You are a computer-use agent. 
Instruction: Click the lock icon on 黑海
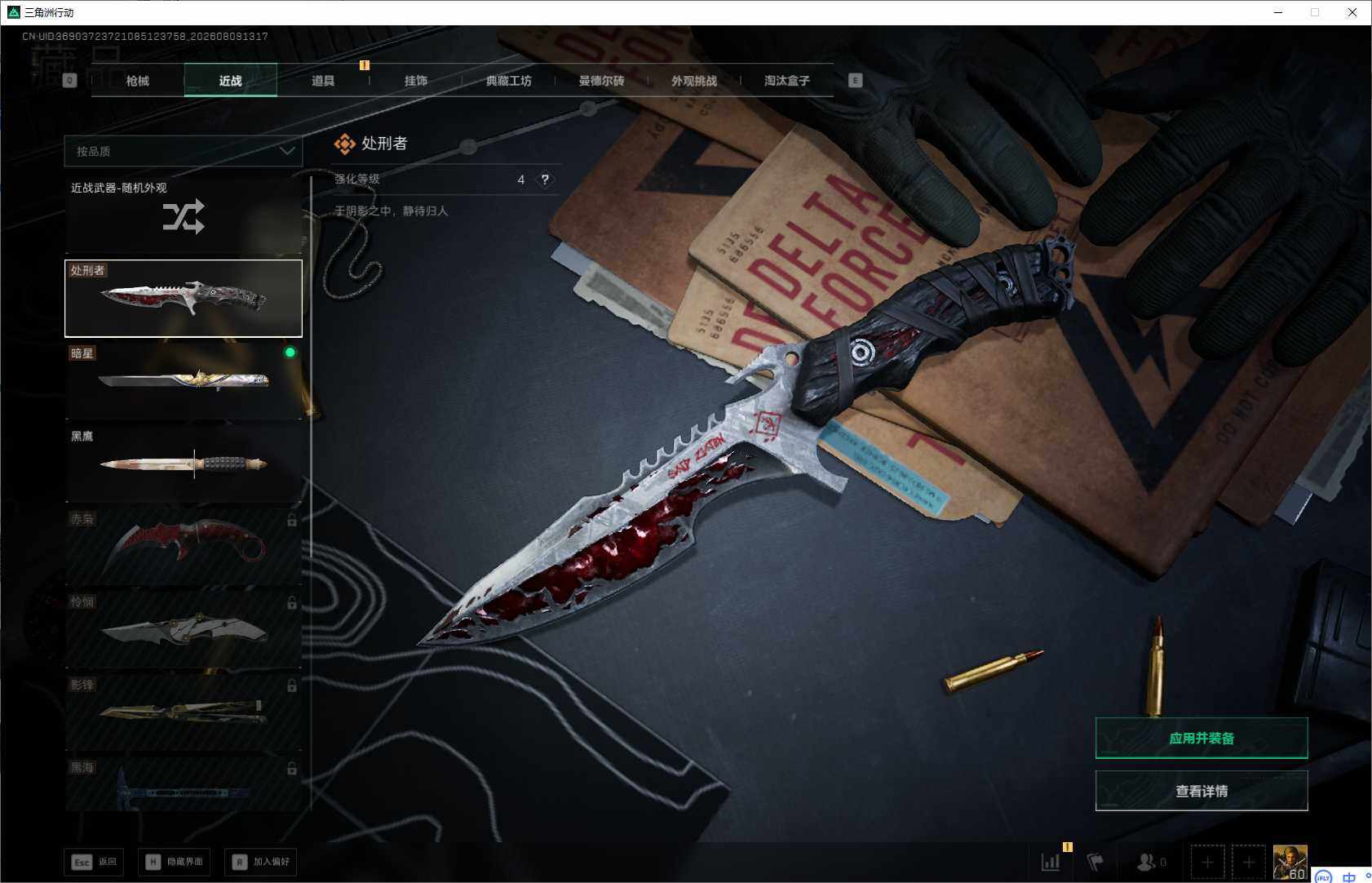(292, 769)
